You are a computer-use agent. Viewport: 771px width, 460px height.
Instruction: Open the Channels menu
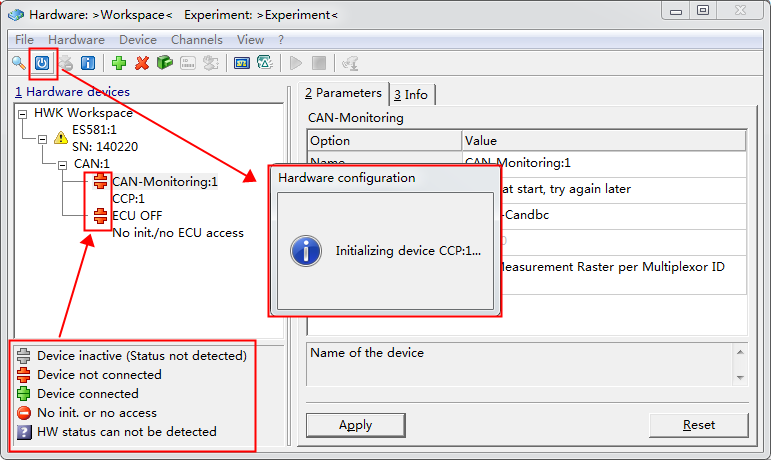point(197,40)
